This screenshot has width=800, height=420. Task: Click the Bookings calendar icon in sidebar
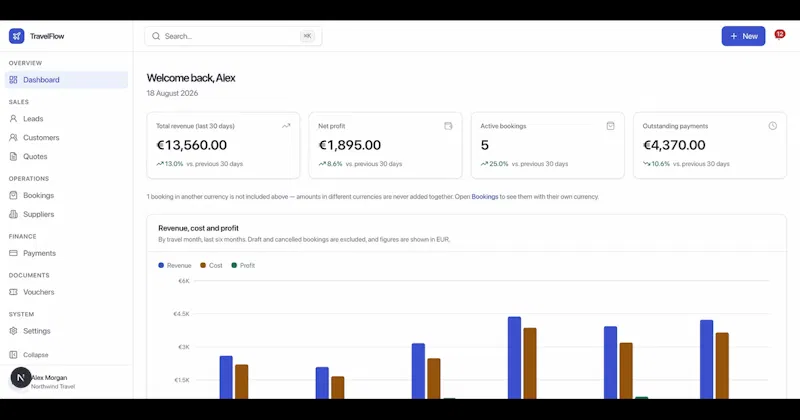click(13, 195)
